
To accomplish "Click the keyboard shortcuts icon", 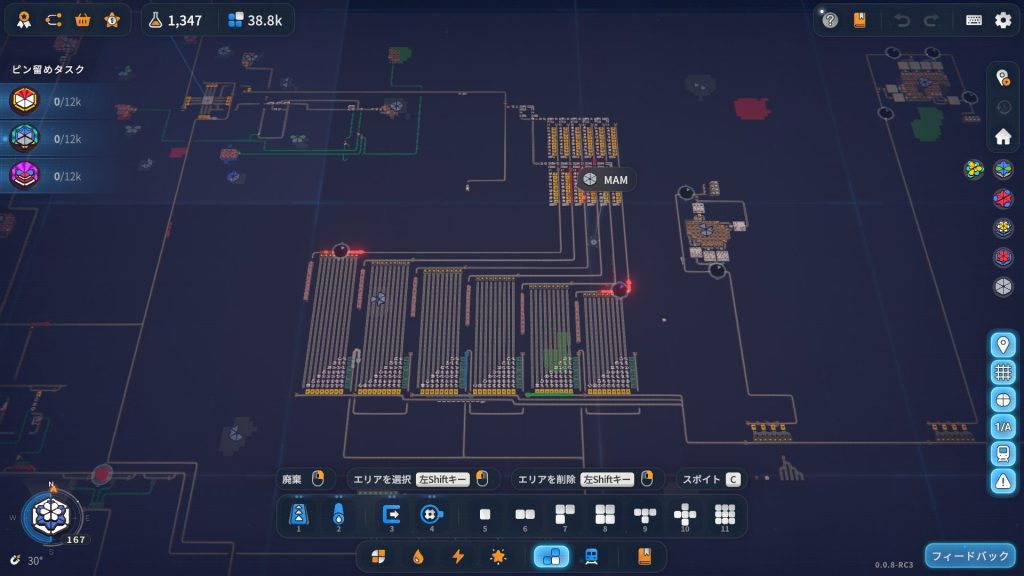I will point(973,20).
